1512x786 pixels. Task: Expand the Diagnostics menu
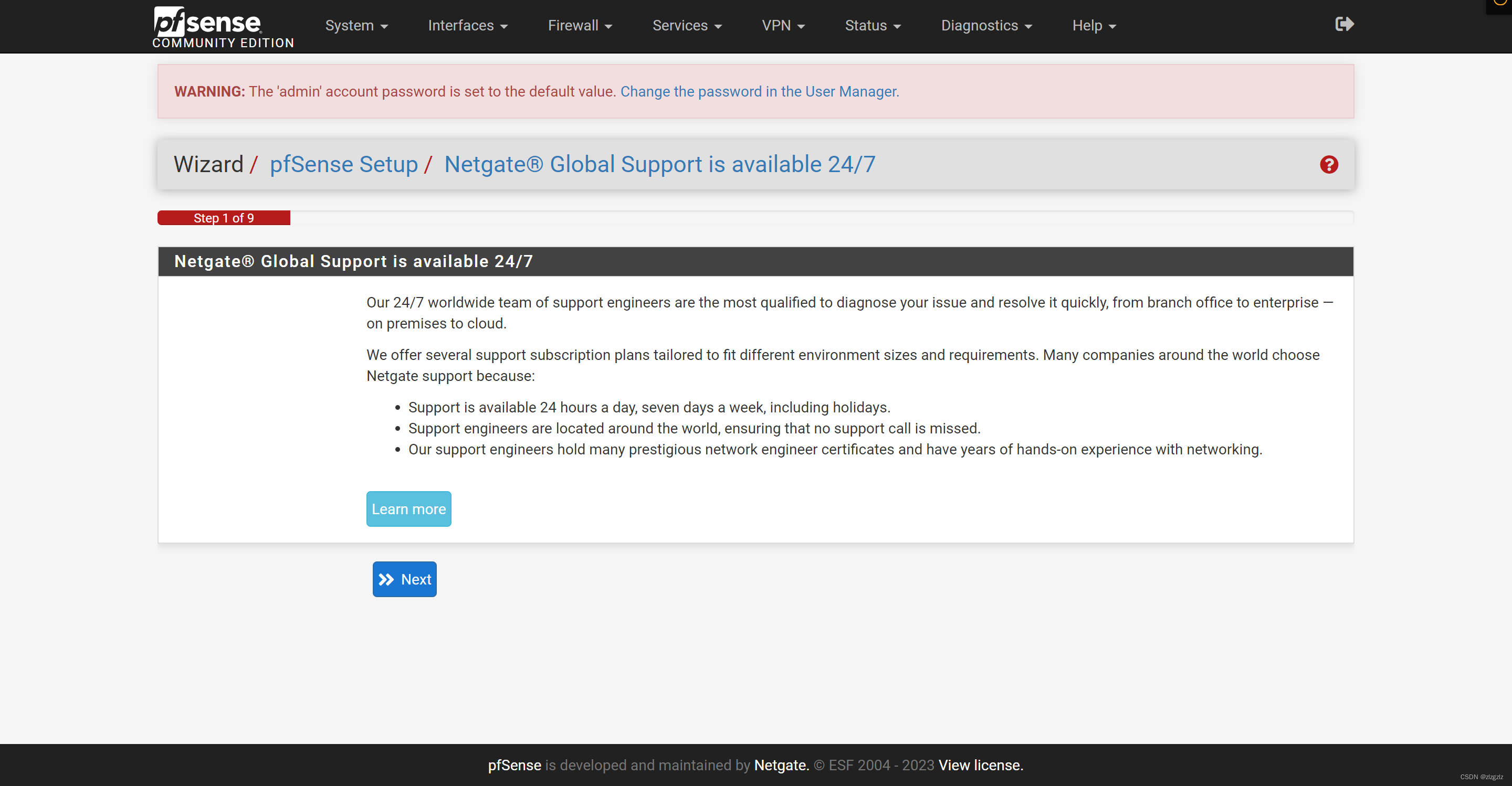(986, 26)
